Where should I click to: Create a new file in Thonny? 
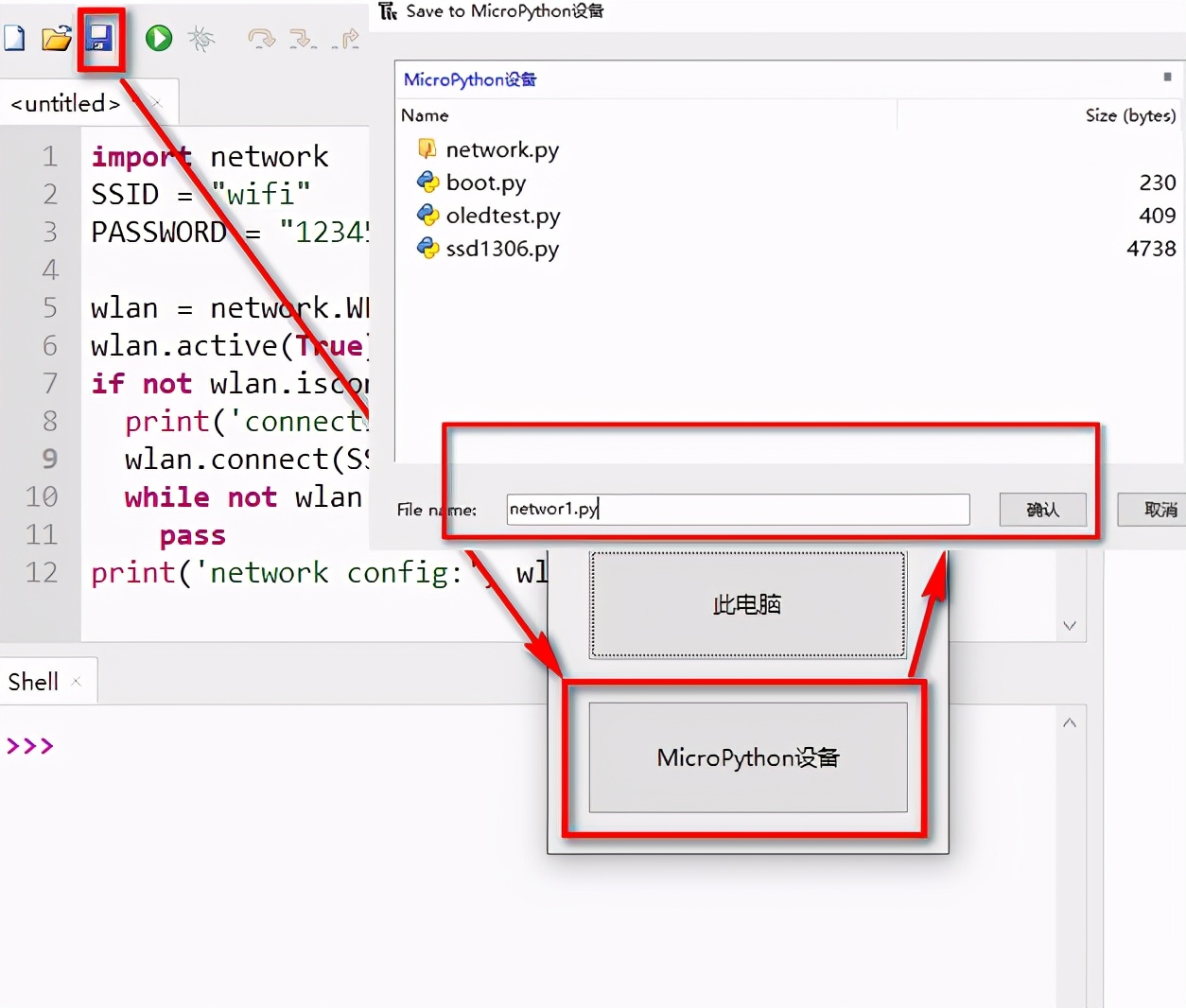pos(14,38)
